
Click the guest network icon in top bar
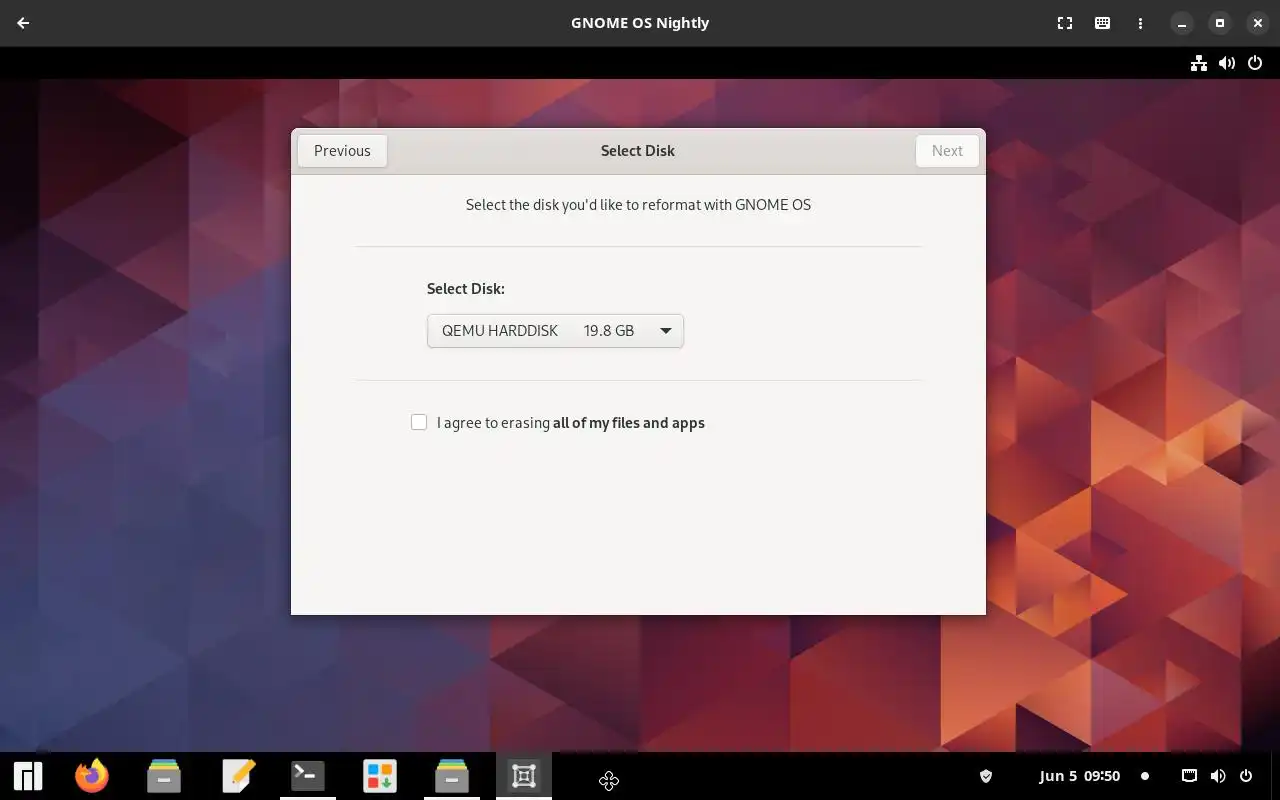click(1198, 63)
